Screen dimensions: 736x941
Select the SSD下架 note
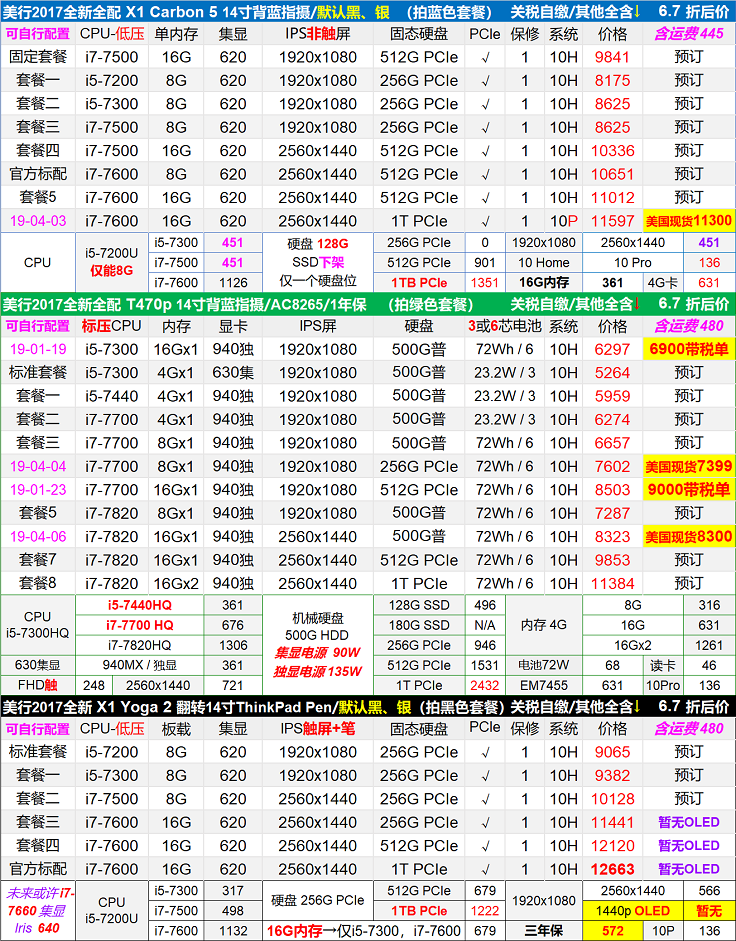click(317, 262)
